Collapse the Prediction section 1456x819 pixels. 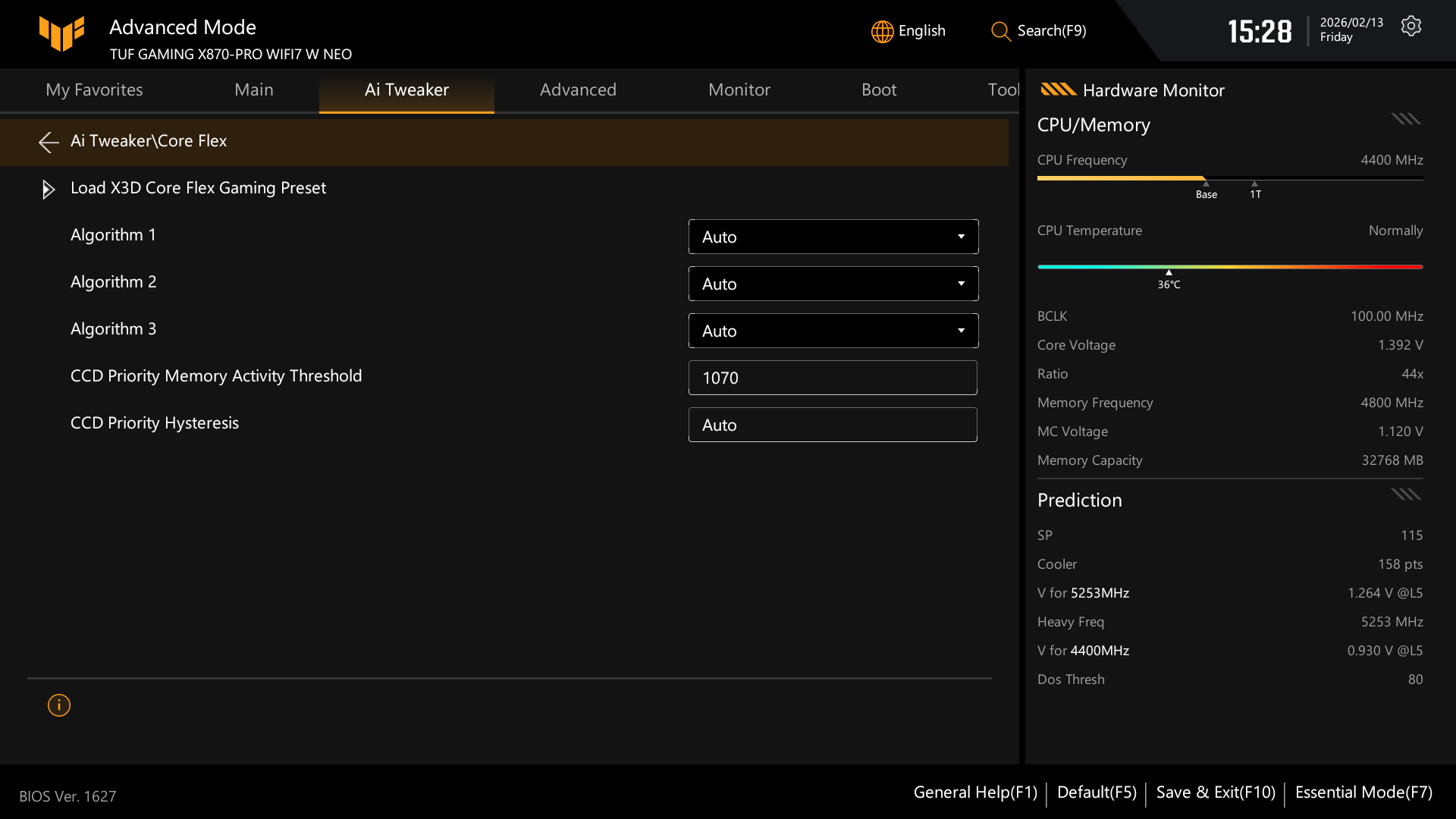1404,494
